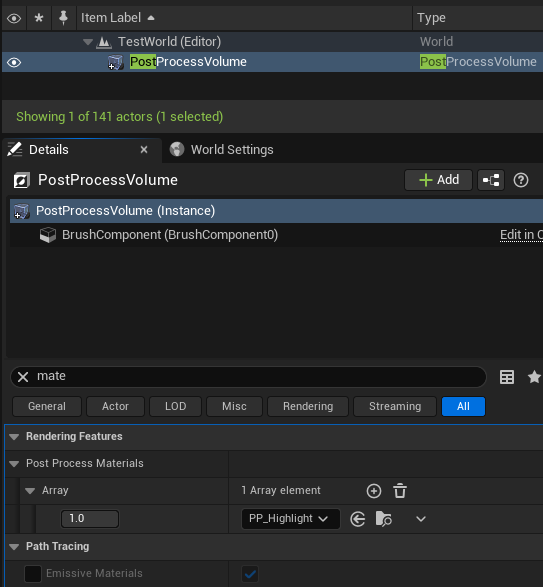
Task: Select the Actor filter
Action: click(x=115, y=407)
